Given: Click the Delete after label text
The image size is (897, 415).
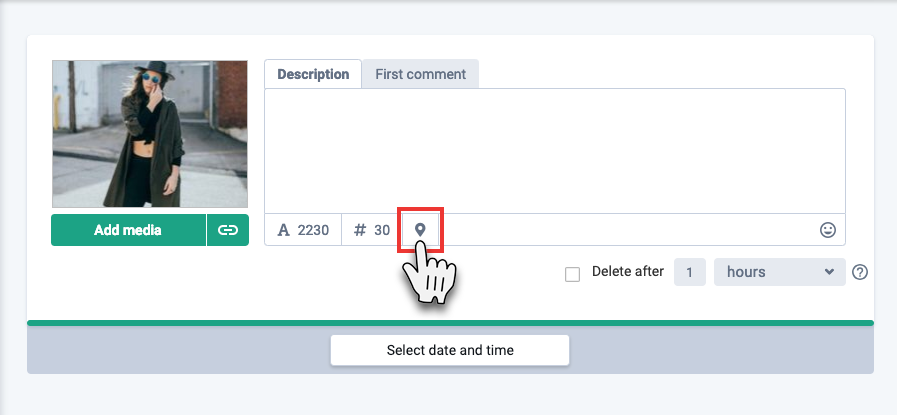Looking at the screenshot, I should (x=628, y=271).
